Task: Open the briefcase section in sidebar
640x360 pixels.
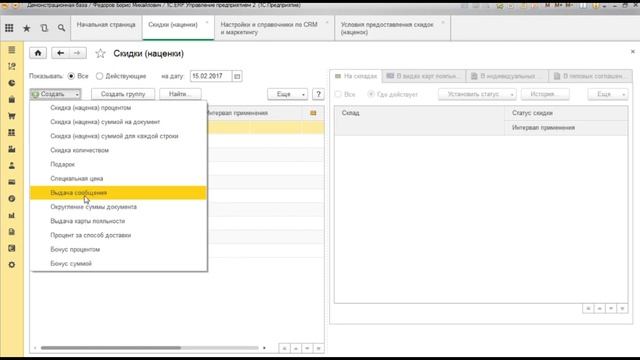Action: [x=11, y=99]
